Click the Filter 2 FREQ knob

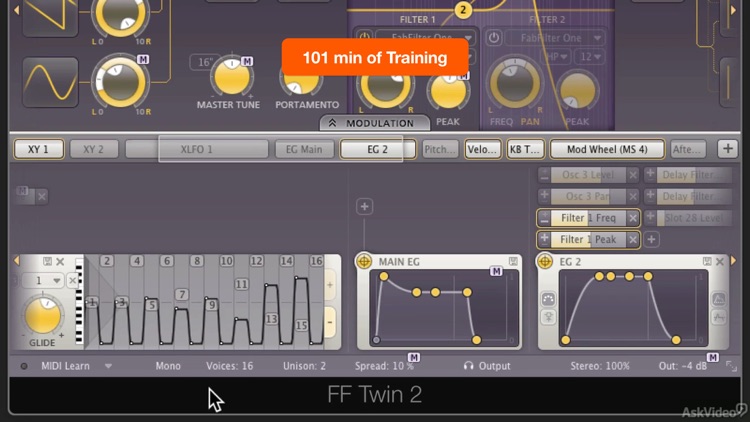[x=514, y=84]
